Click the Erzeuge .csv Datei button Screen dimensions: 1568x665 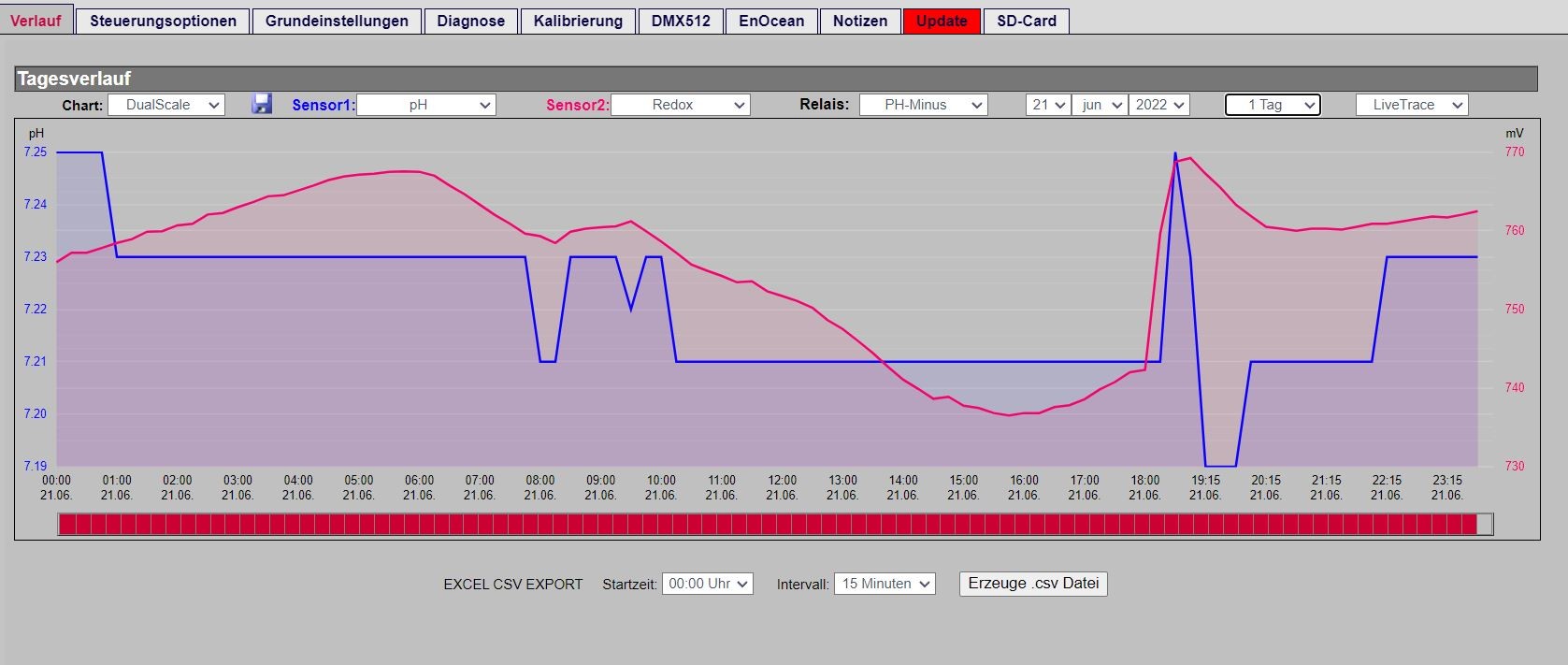pyautogui.click(x=1033, y=584)
